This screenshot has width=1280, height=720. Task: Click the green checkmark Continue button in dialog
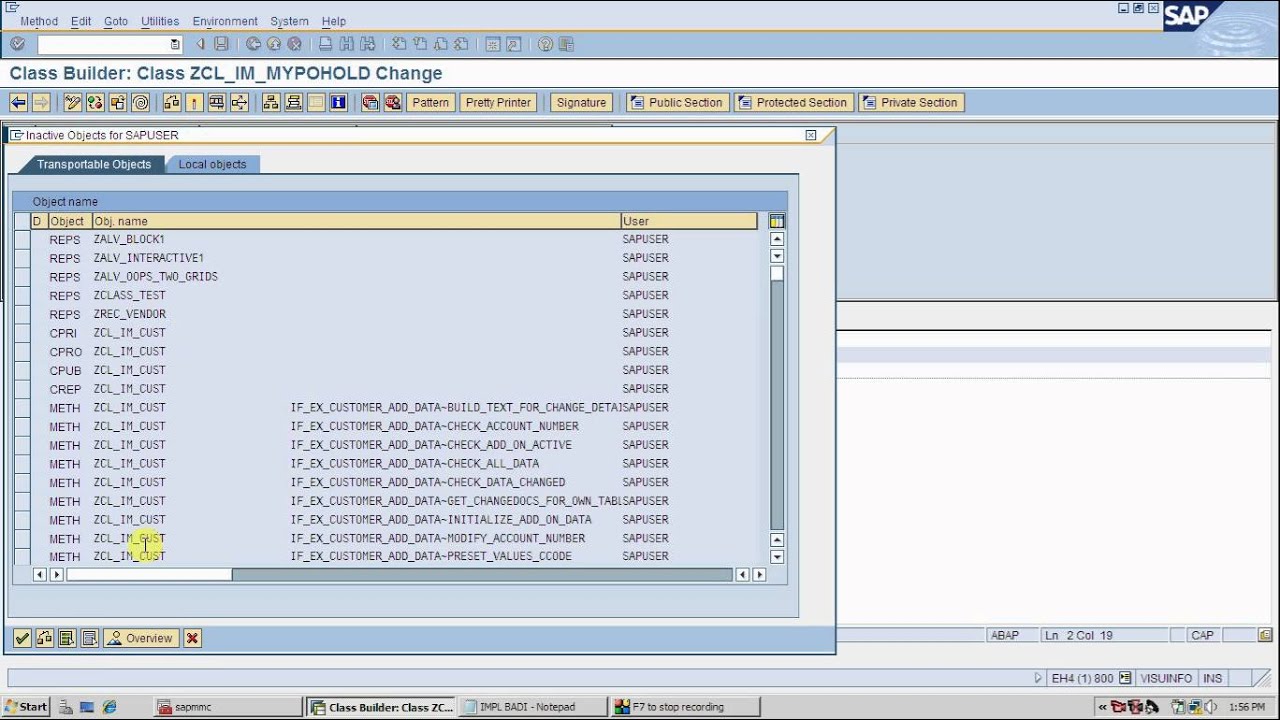tap(22, 638)
